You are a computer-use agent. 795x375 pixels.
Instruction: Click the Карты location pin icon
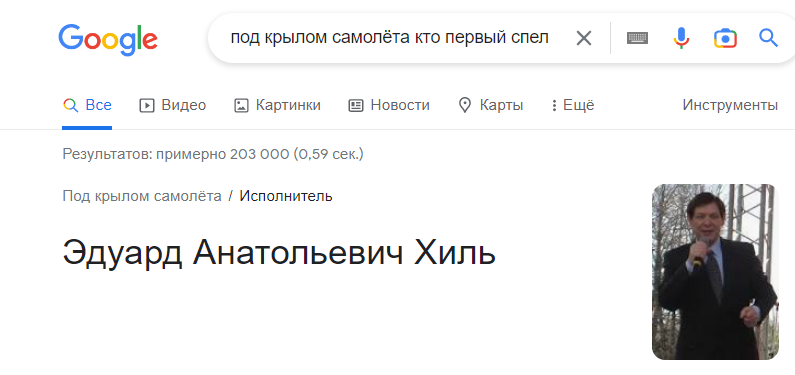coord(464,105)
